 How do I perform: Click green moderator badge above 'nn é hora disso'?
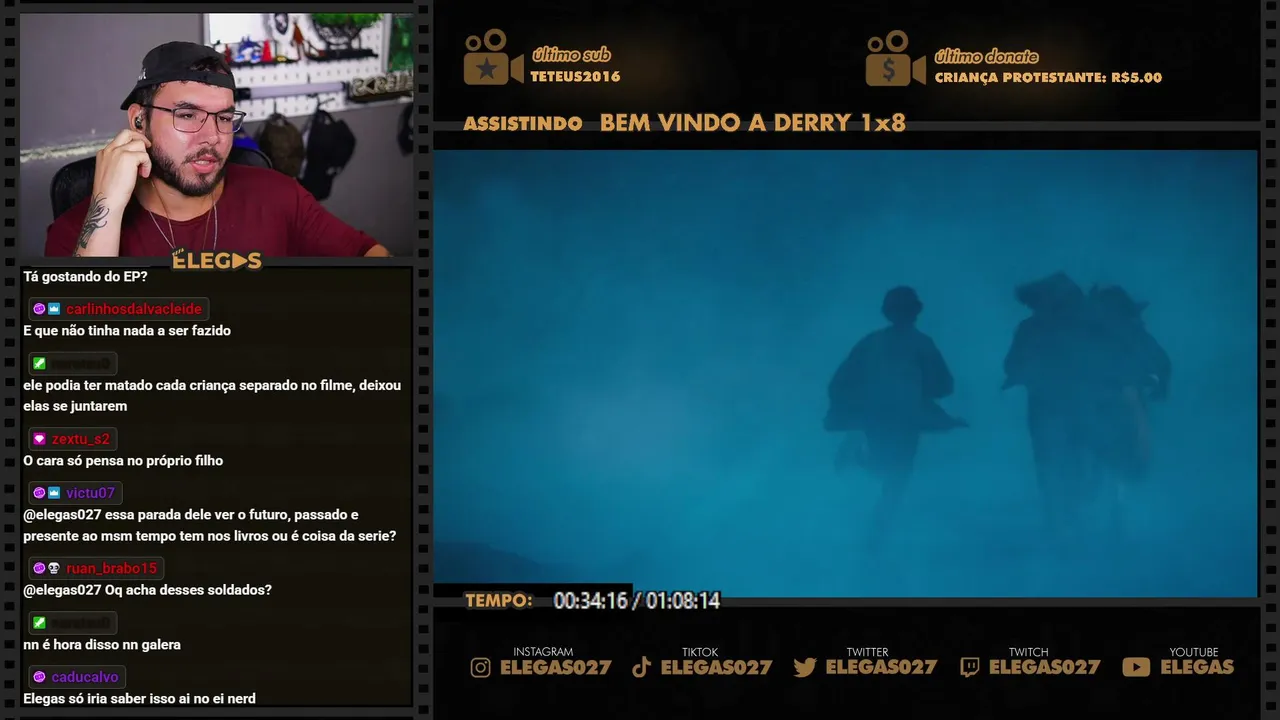tap(39, 622)
